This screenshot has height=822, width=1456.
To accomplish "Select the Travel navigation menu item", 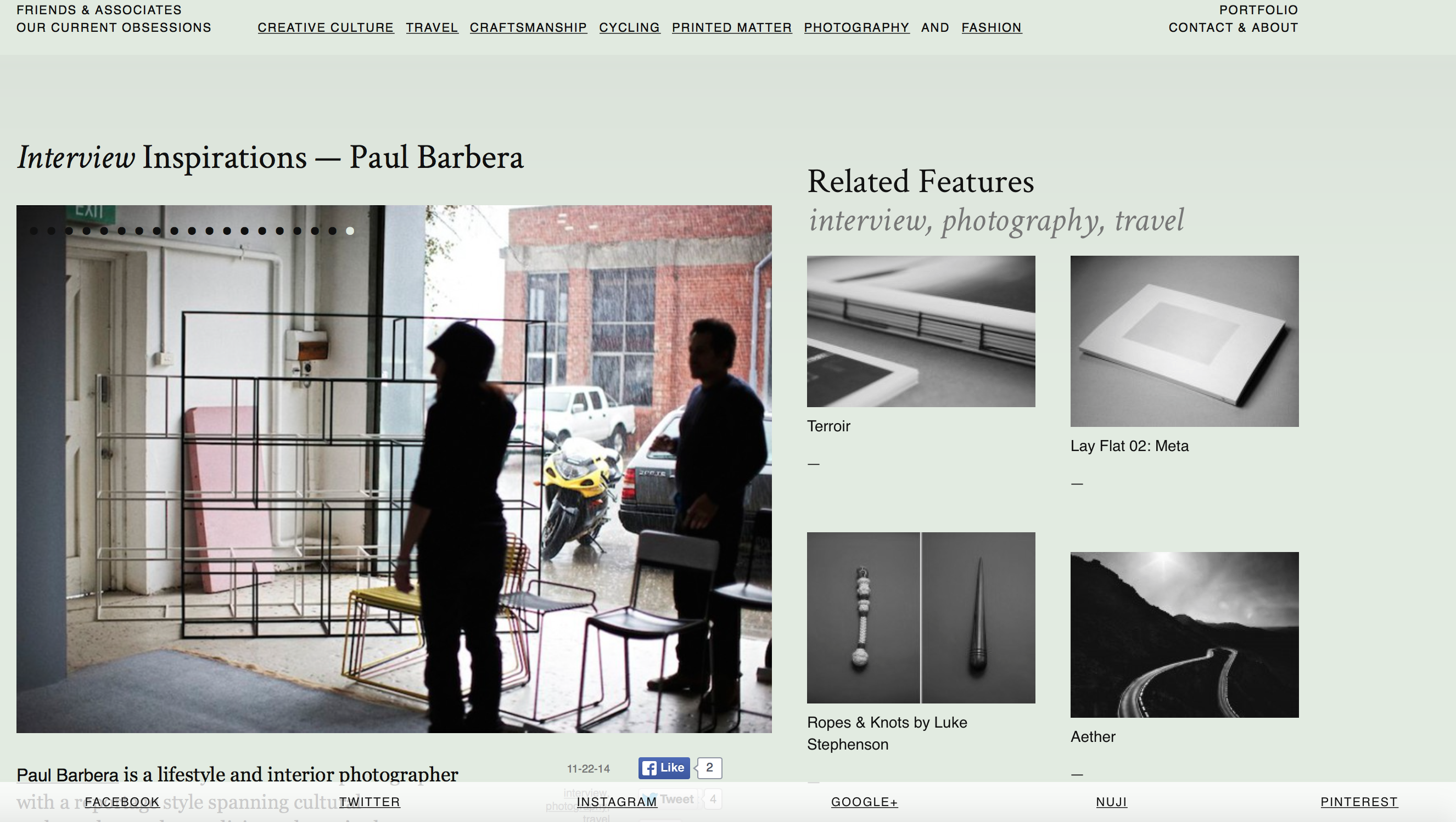I will click(432, 28).
